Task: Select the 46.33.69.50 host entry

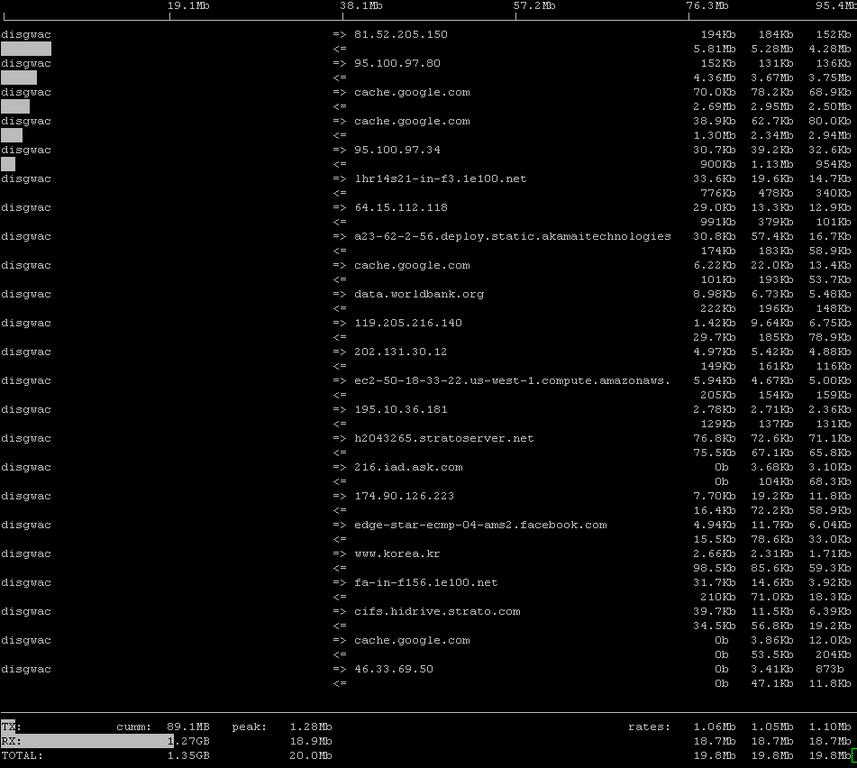Action: point(393,669)
